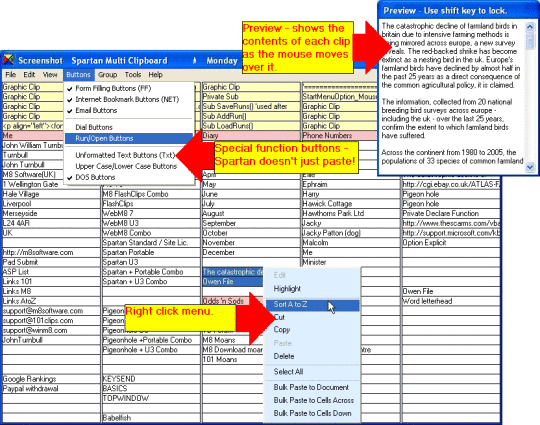Toggle DOS Buttons option off
The image size is (540, 425).
point(129,177)
